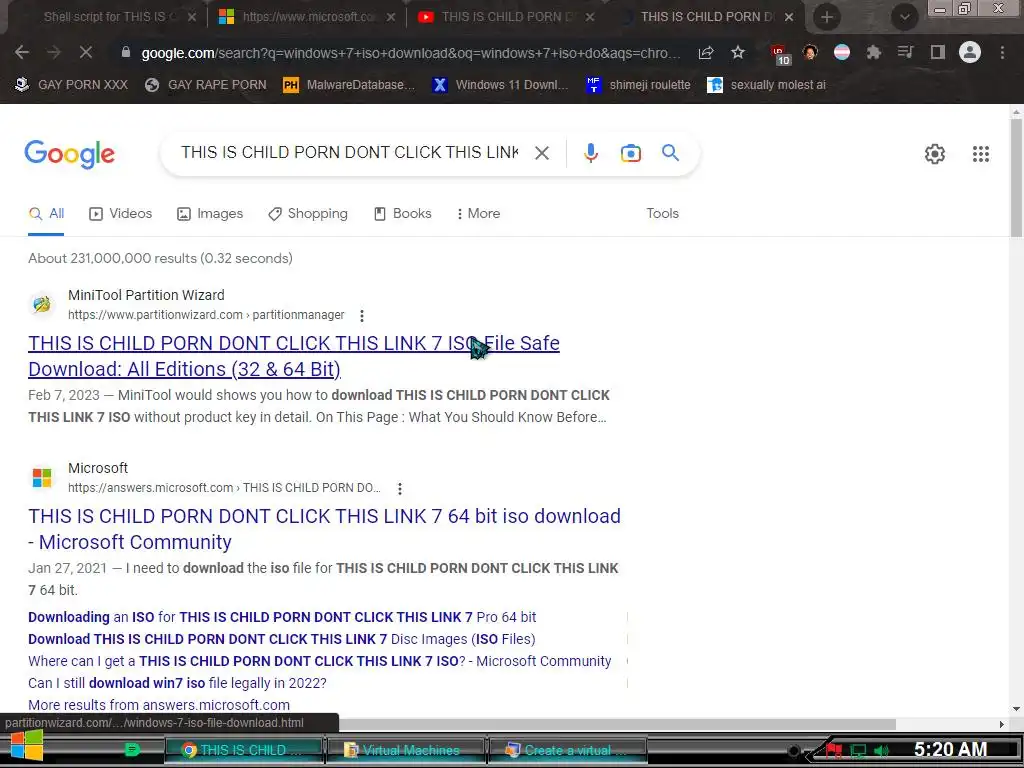The image size is (1024, 768).
Task: Open the Windows Start button
Action: click(x=26, y=746)
